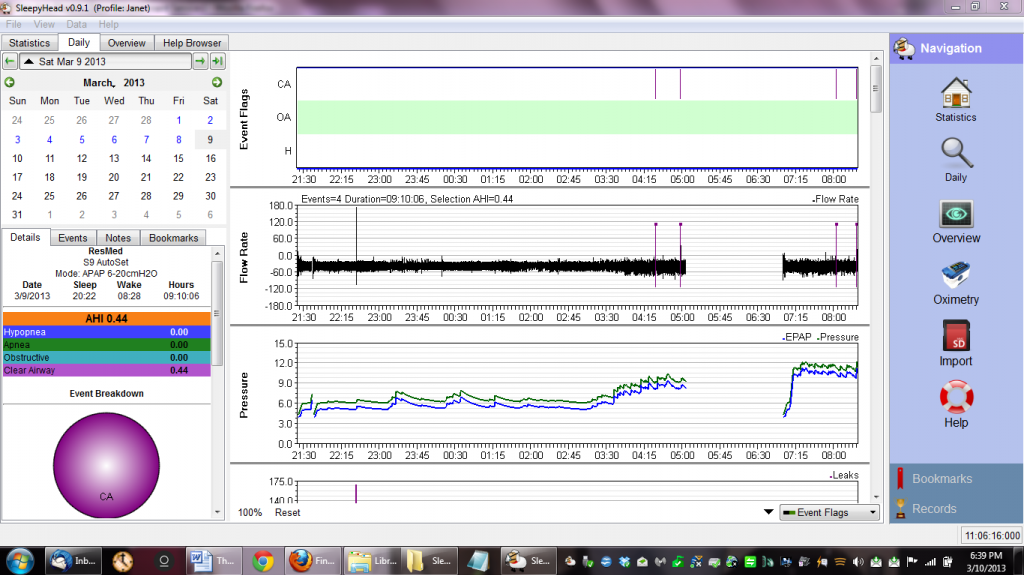The width and height of the screenshot is (1024, 575).
Task: Open the Oximetry icon in Navigation
Action: 955,276
